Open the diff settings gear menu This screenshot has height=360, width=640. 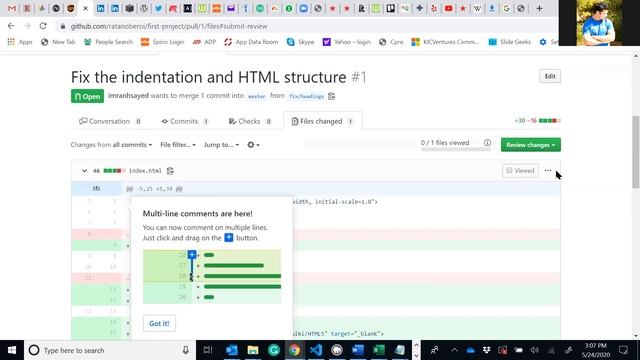[253, 145]
